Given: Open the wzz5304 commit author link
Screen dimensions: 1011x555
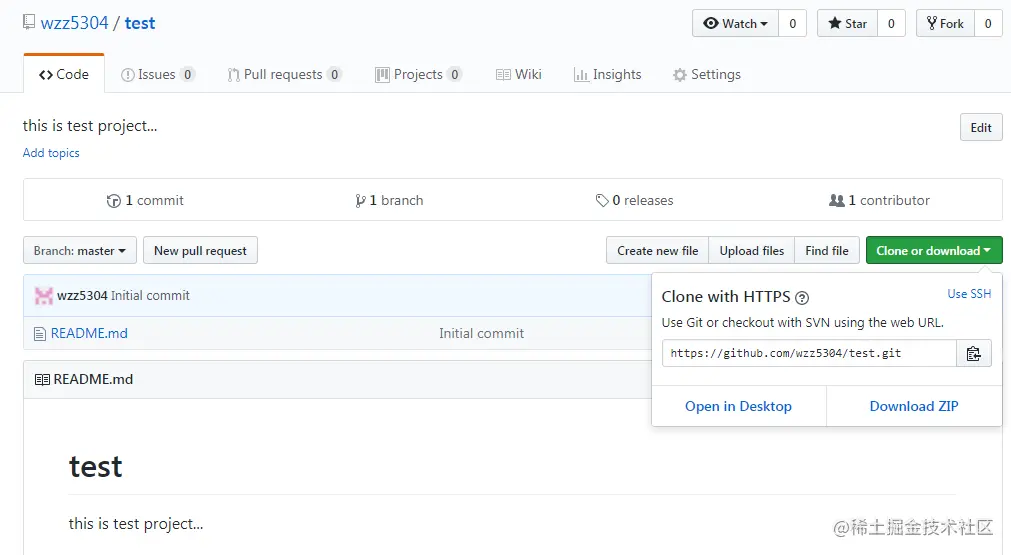Looking at the screenshot, I should click(x=82, y=295).
